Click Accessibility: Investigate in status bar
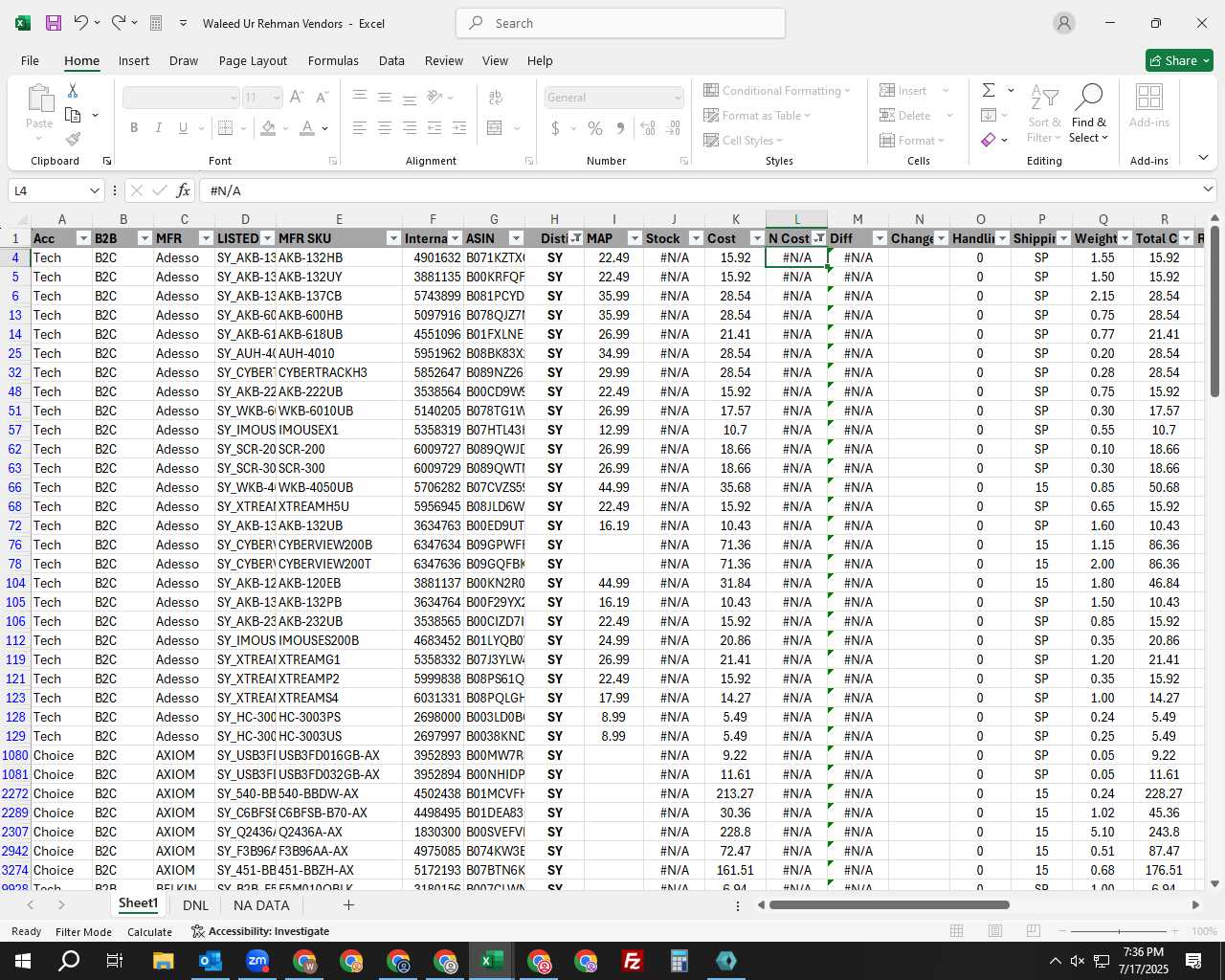The image size is (1225, 980). coord(260,931)
